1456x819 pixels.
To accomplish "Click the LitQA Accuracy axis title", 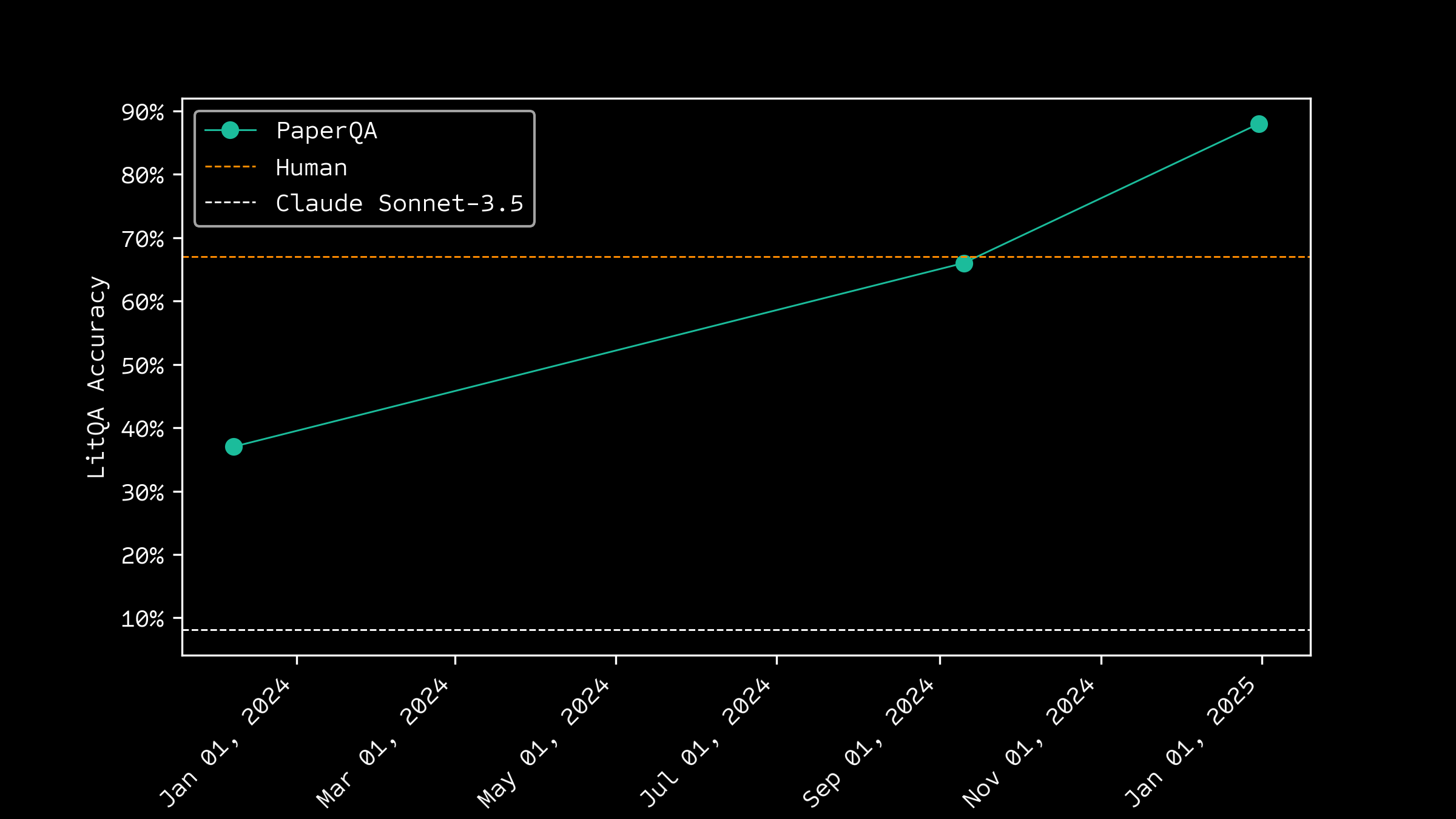I will (x=97, y=377).
